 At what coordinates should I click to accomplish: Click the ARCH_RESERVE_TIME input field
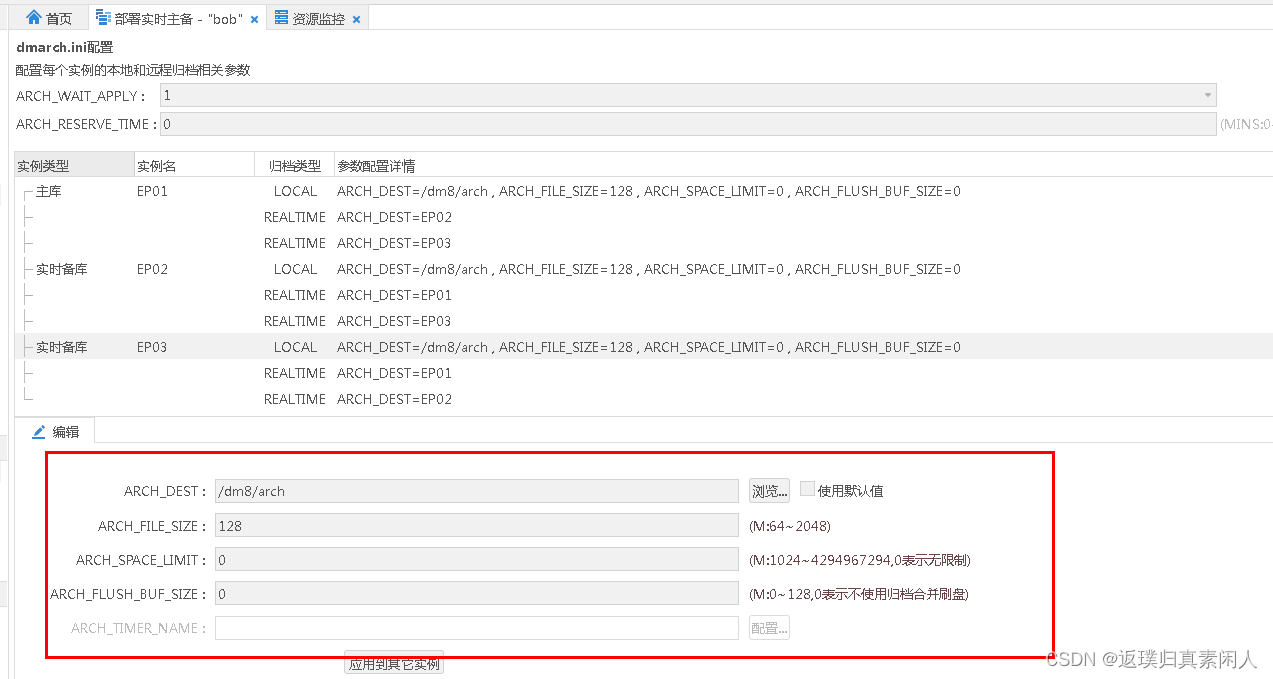coord(688,124)
